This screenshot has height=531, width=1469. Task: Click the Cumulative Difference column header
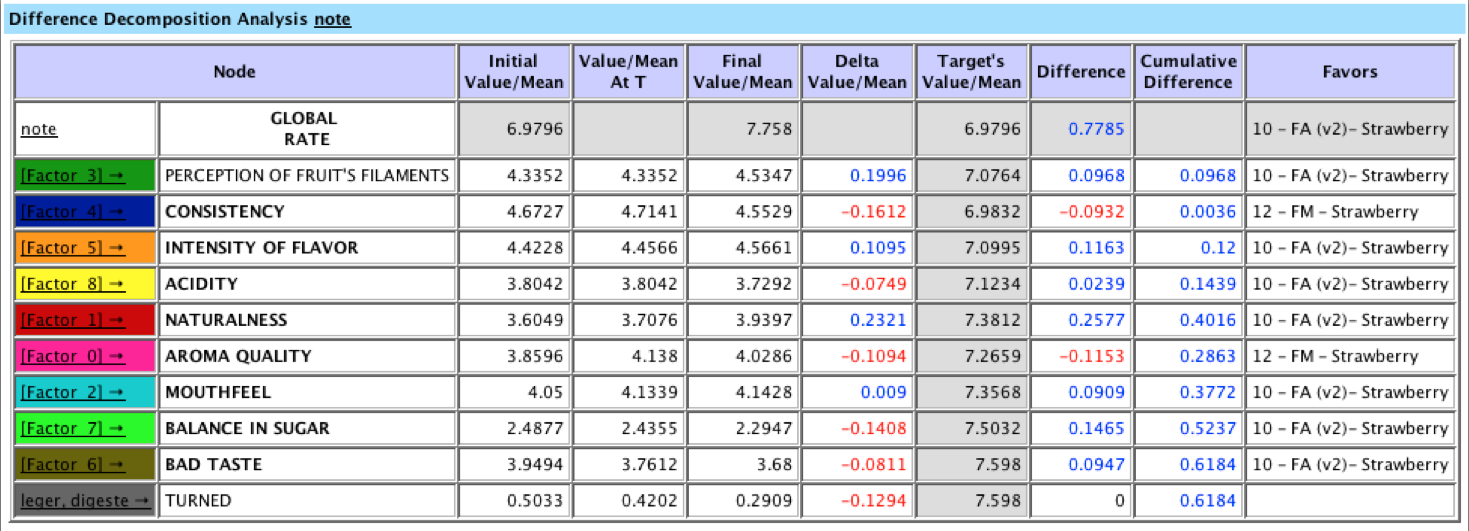tap(1188, 72)
